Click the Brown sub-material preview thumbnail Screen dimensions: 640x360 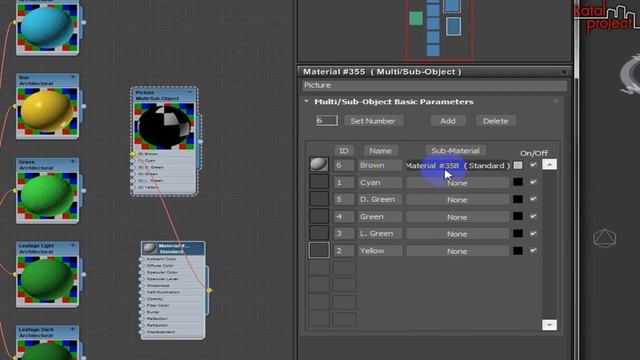click(x=319, y=164)
